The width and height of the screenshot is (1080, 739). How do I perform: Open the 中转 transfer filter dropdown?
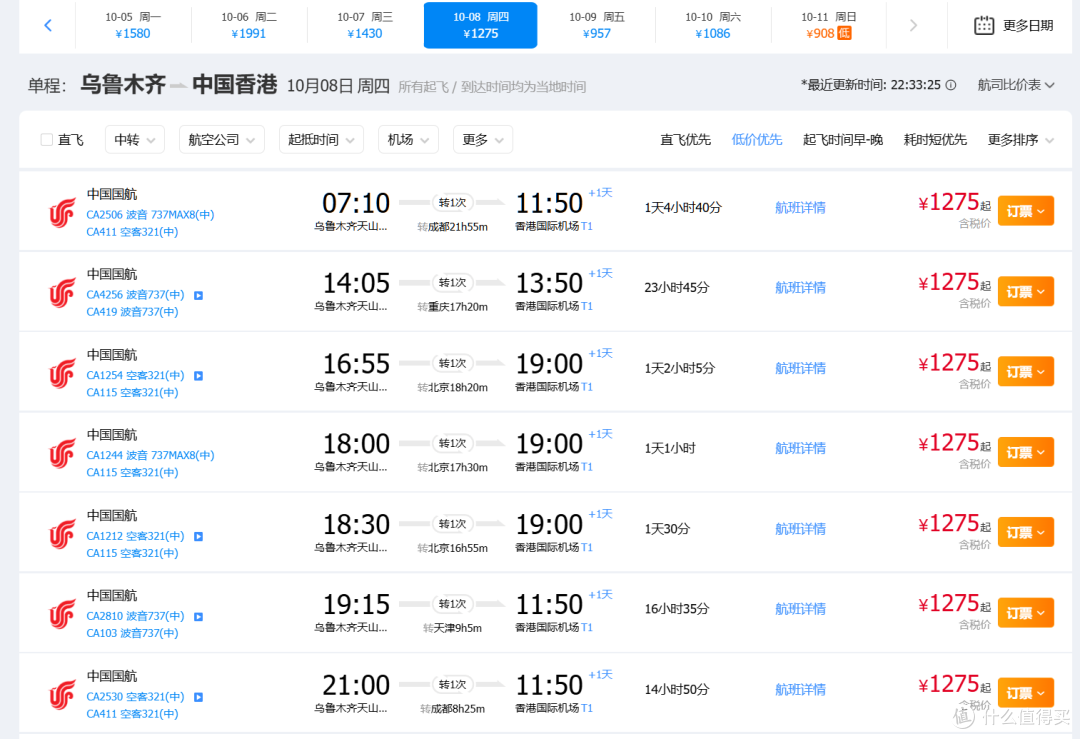tap(135, 140)
